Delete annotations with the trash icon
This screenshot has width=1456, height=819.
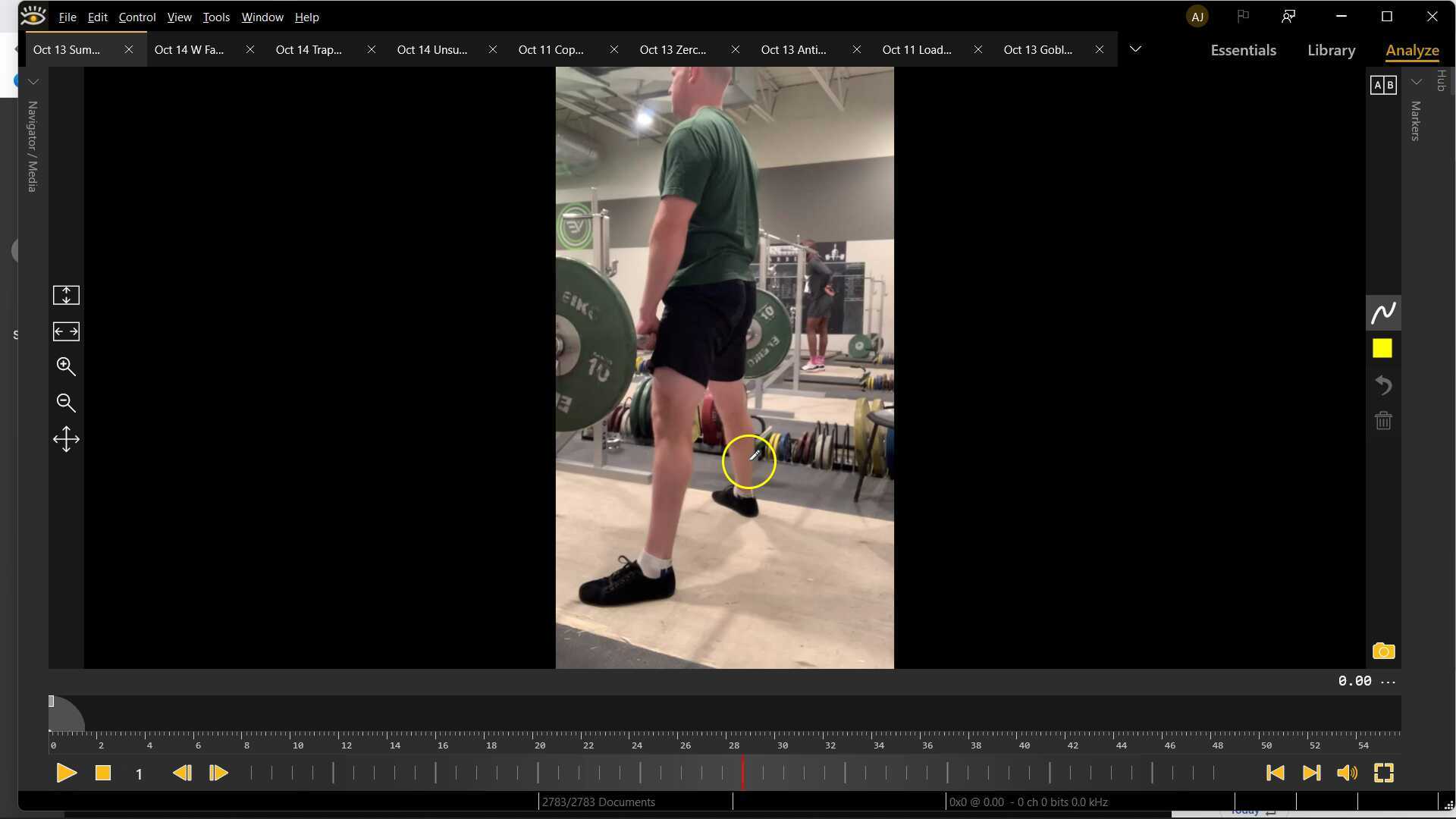click(1383, 420)
